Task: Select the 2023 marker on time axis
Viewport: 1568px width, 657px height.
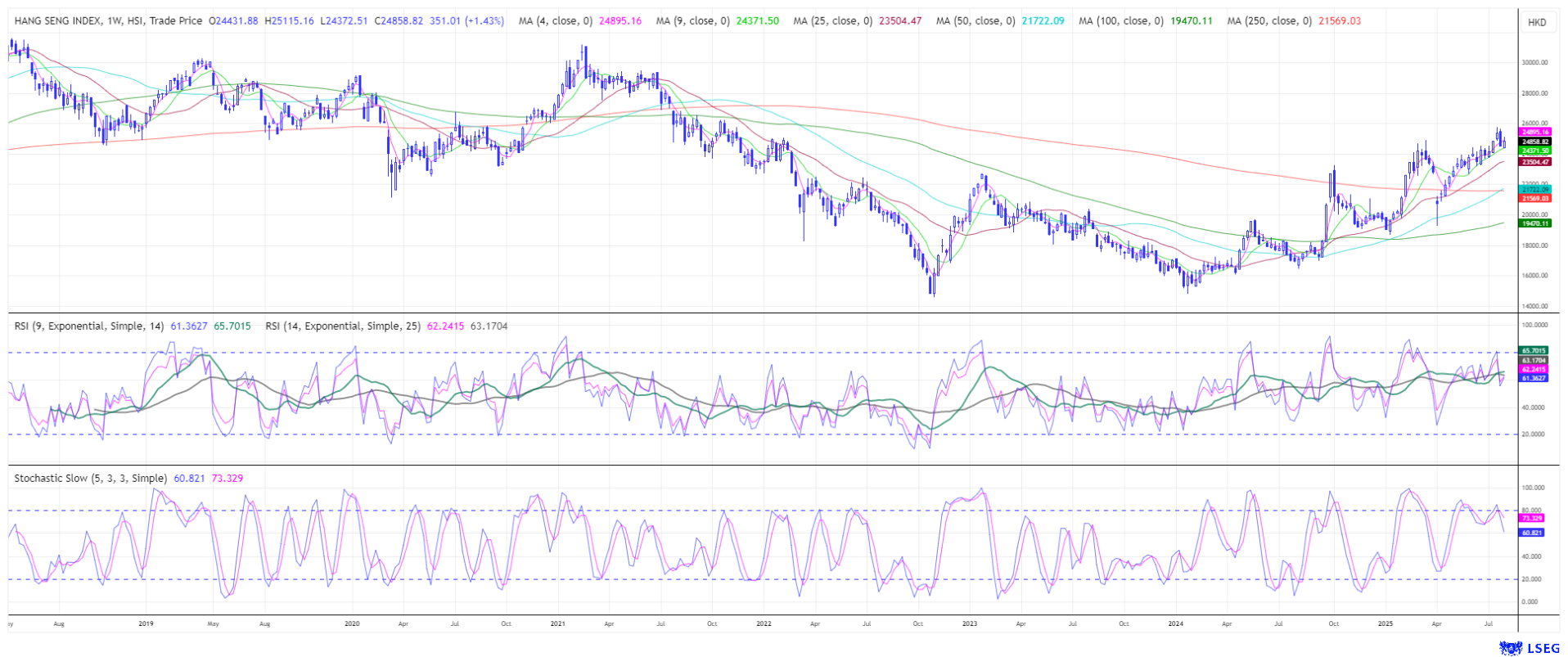Action: click(969, 624)
